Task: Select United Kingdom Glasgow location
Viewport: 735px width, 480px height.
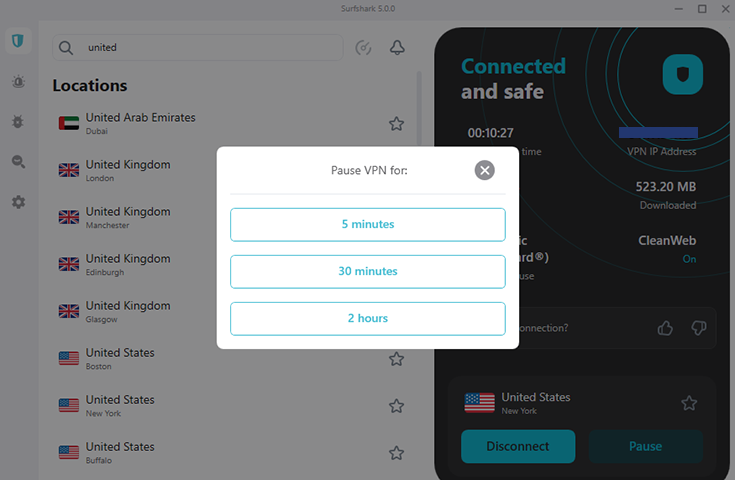Action: [x=135, y=312]
